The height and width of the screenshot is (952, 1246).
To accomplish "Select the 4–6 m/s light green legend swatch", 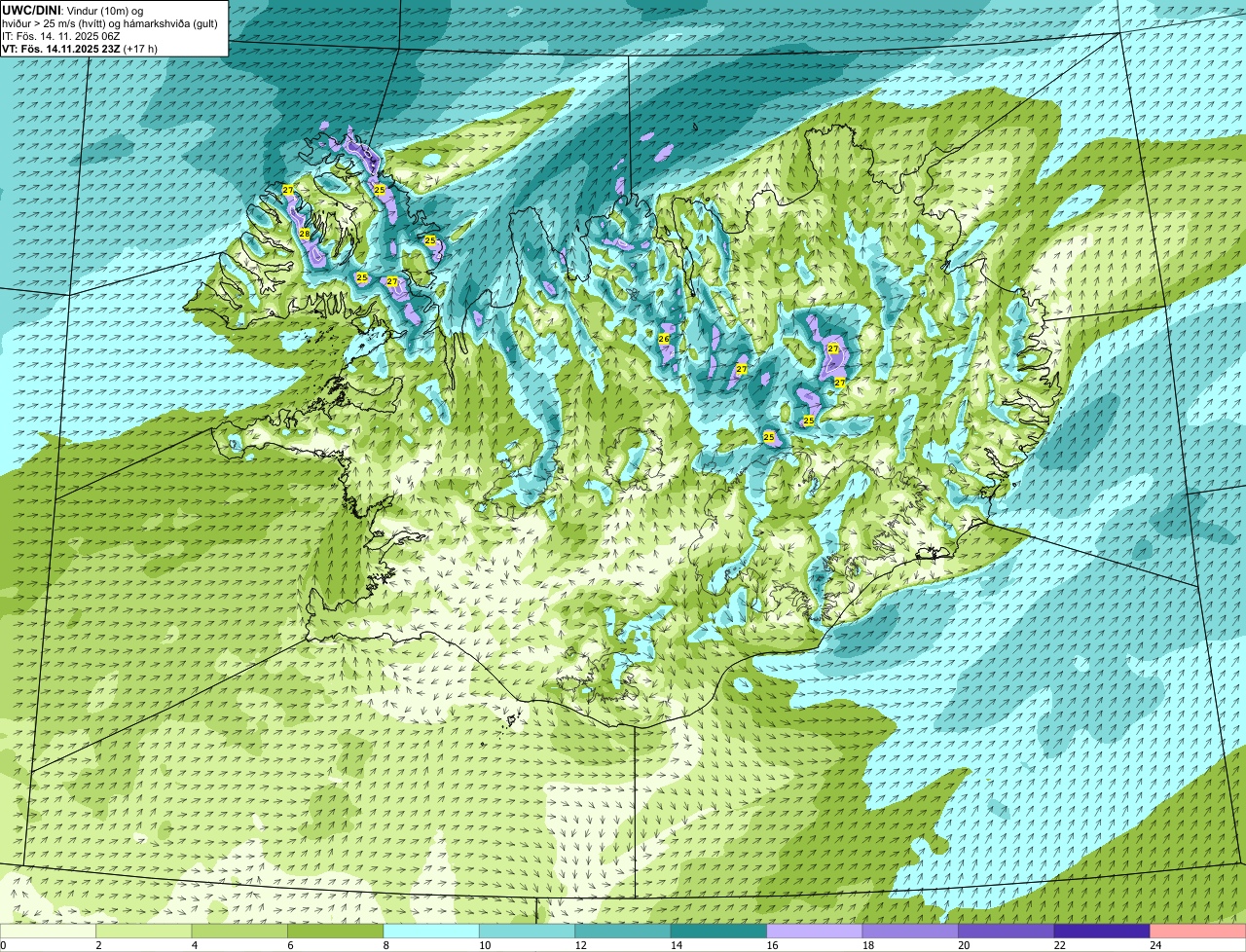I will (239, 931).
